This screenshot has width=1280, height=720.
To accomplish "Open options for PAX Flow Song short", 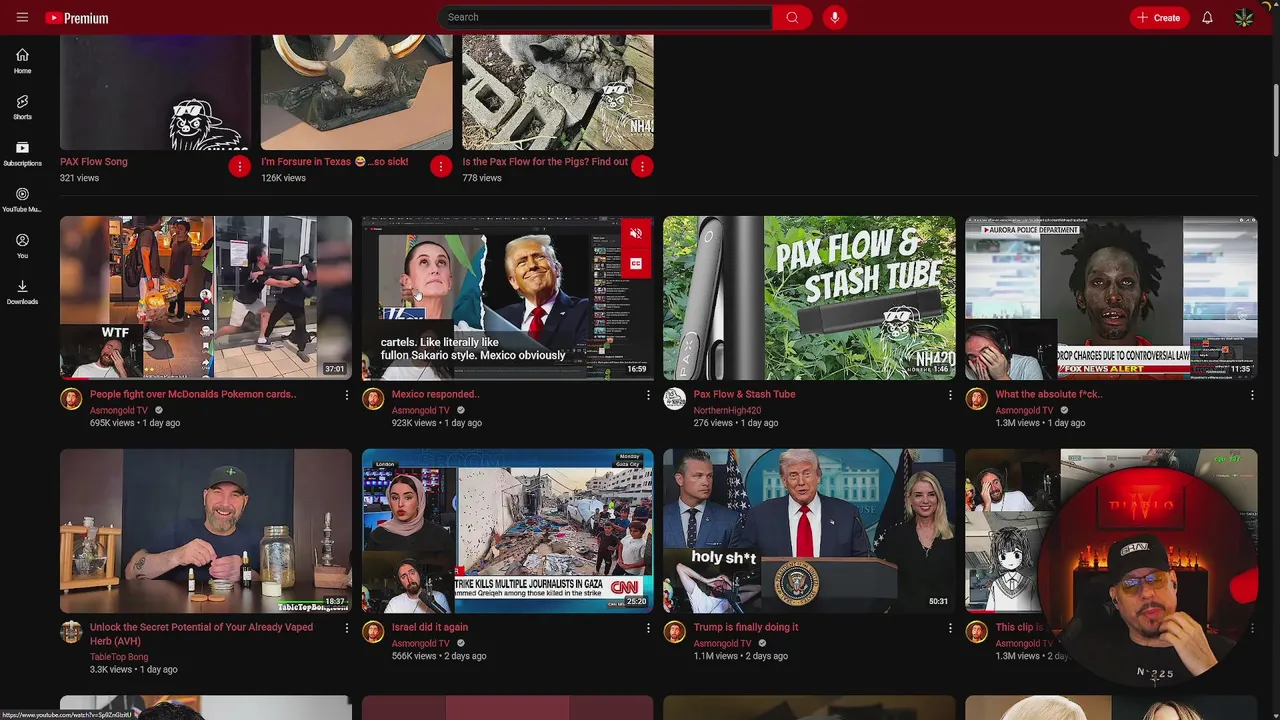I will click(239, 167).
